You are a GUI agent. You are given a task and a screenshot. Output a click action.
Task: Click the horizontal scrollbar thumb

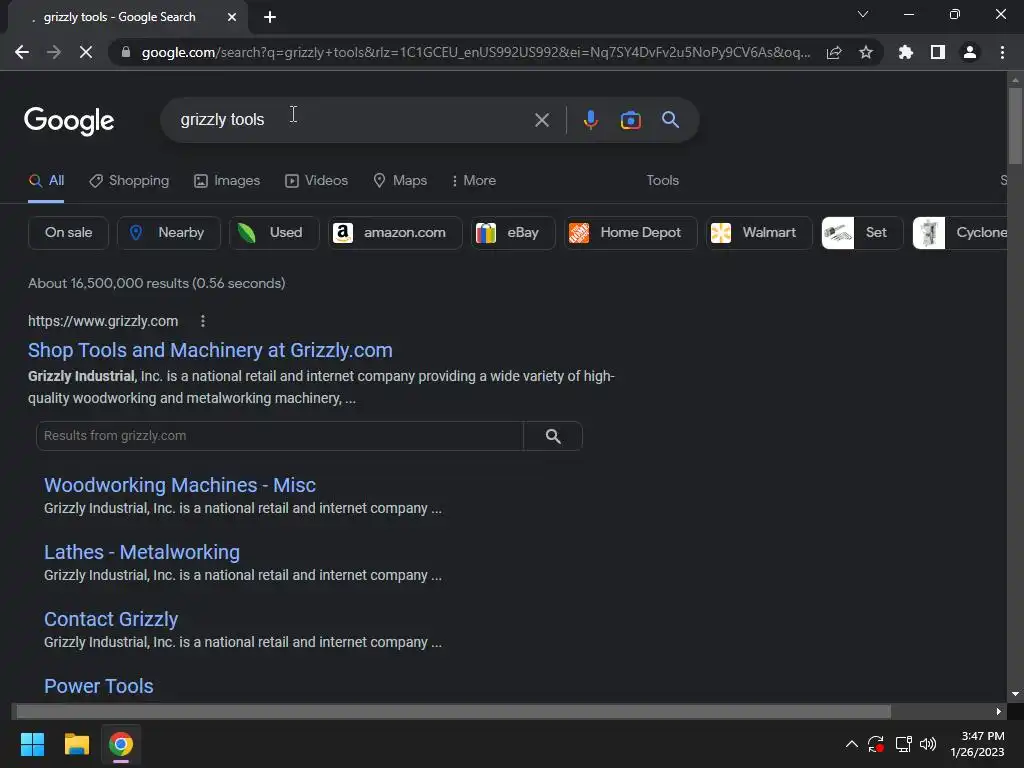(x=453, y=711)
